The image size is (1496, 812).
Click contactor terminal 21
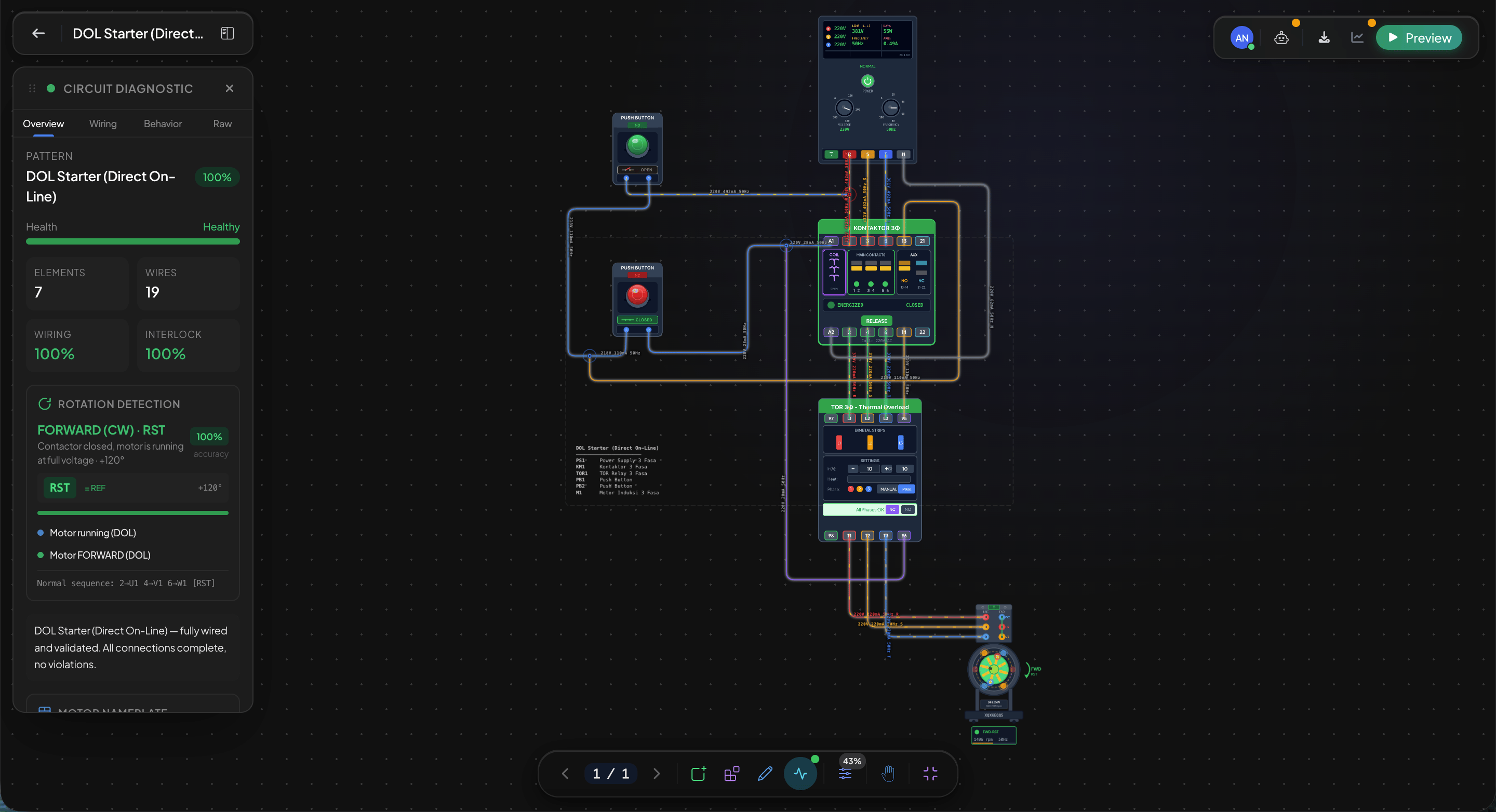(922, 241)
